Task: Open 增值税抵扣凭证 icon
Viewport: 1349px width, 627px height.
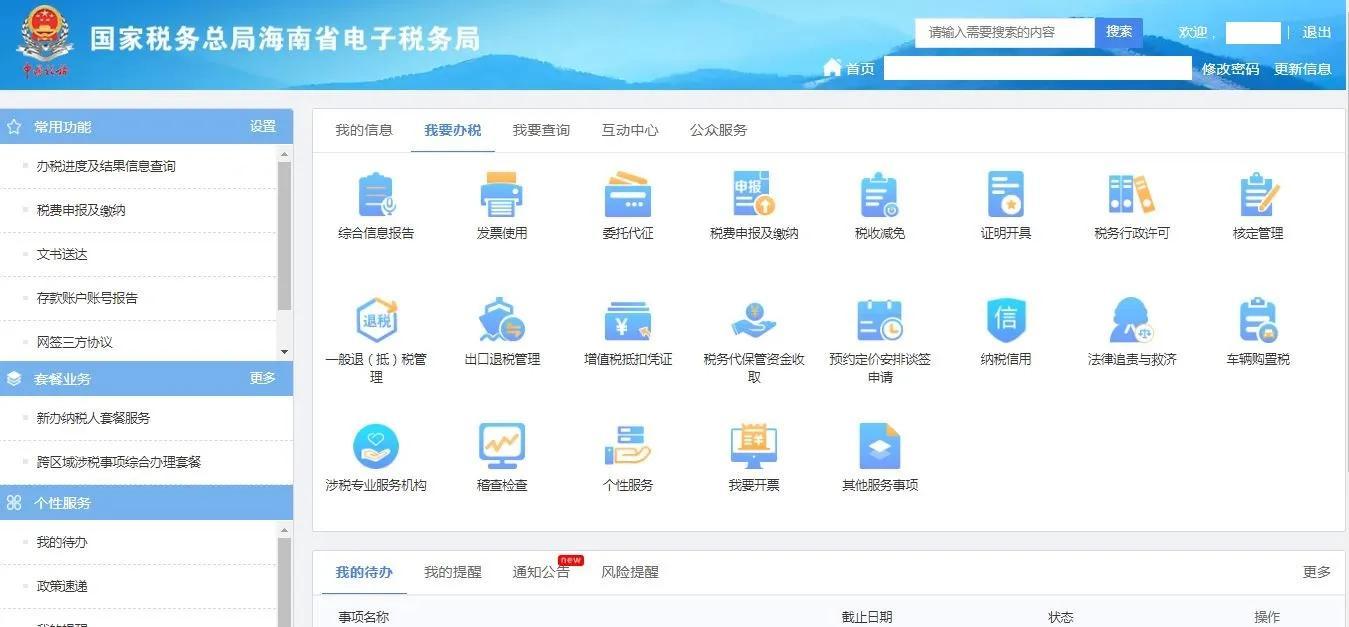Action: [628, 321]
